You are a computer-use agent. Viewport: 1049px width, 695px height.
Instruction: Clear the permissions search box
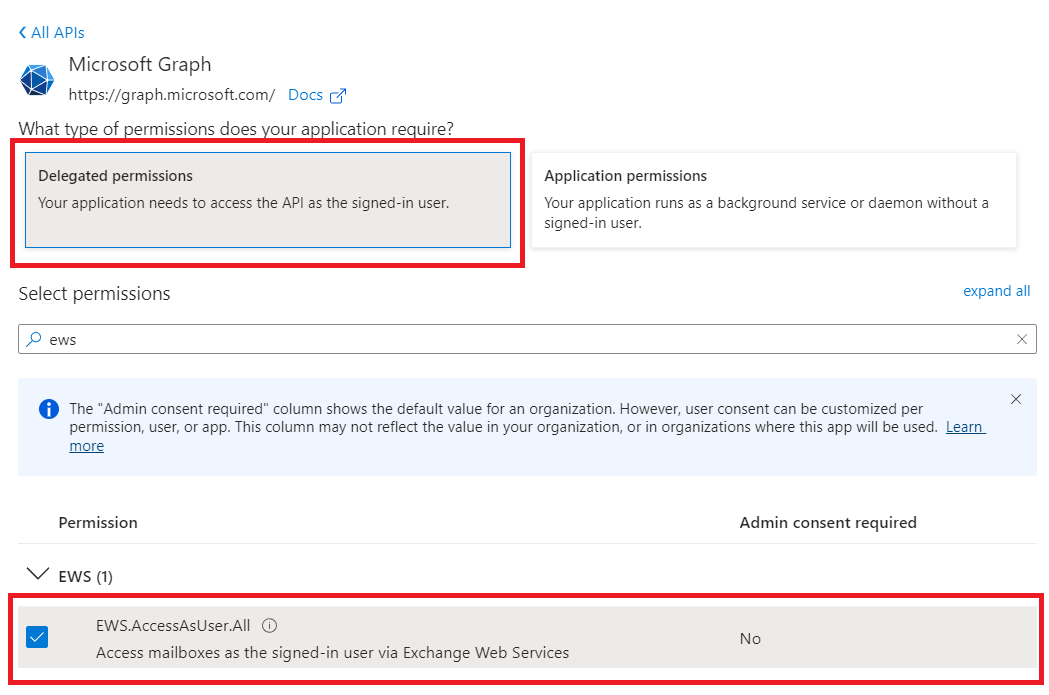(x=1022, y=339)
